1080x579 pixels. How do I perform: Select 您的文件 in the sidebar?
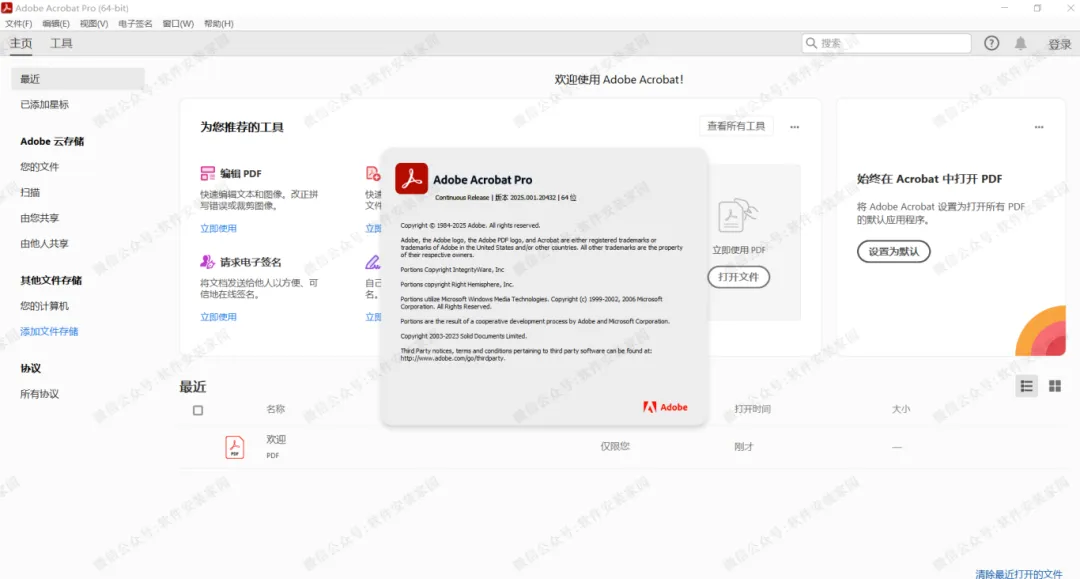[39, 167]
